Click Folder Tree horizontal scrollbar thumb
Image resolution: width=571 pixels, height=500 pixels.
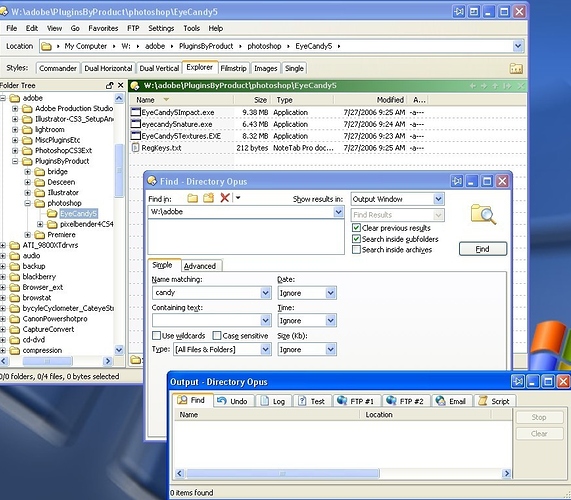(x=47, y=361)
